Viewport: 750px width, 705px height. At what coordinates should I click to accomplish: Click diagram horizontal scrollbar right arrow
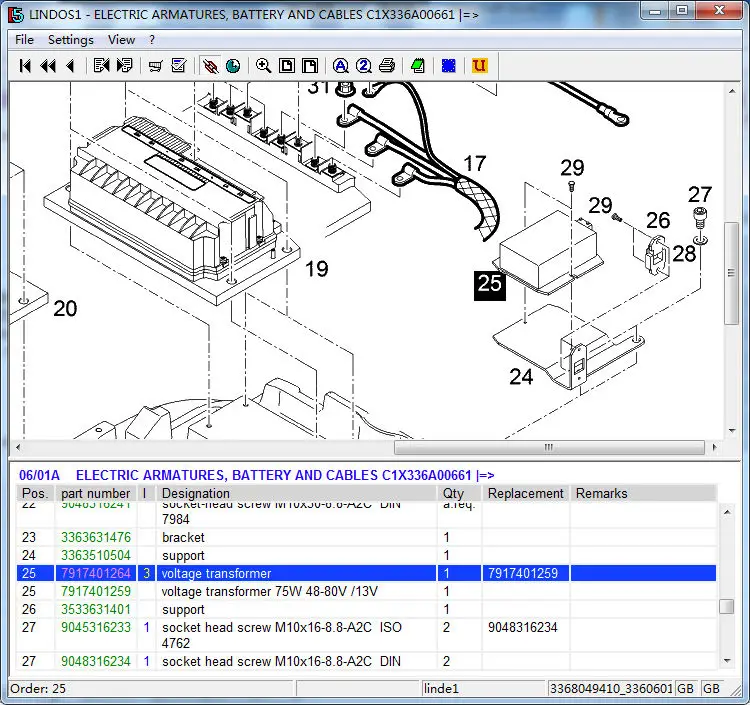[715, 448]
